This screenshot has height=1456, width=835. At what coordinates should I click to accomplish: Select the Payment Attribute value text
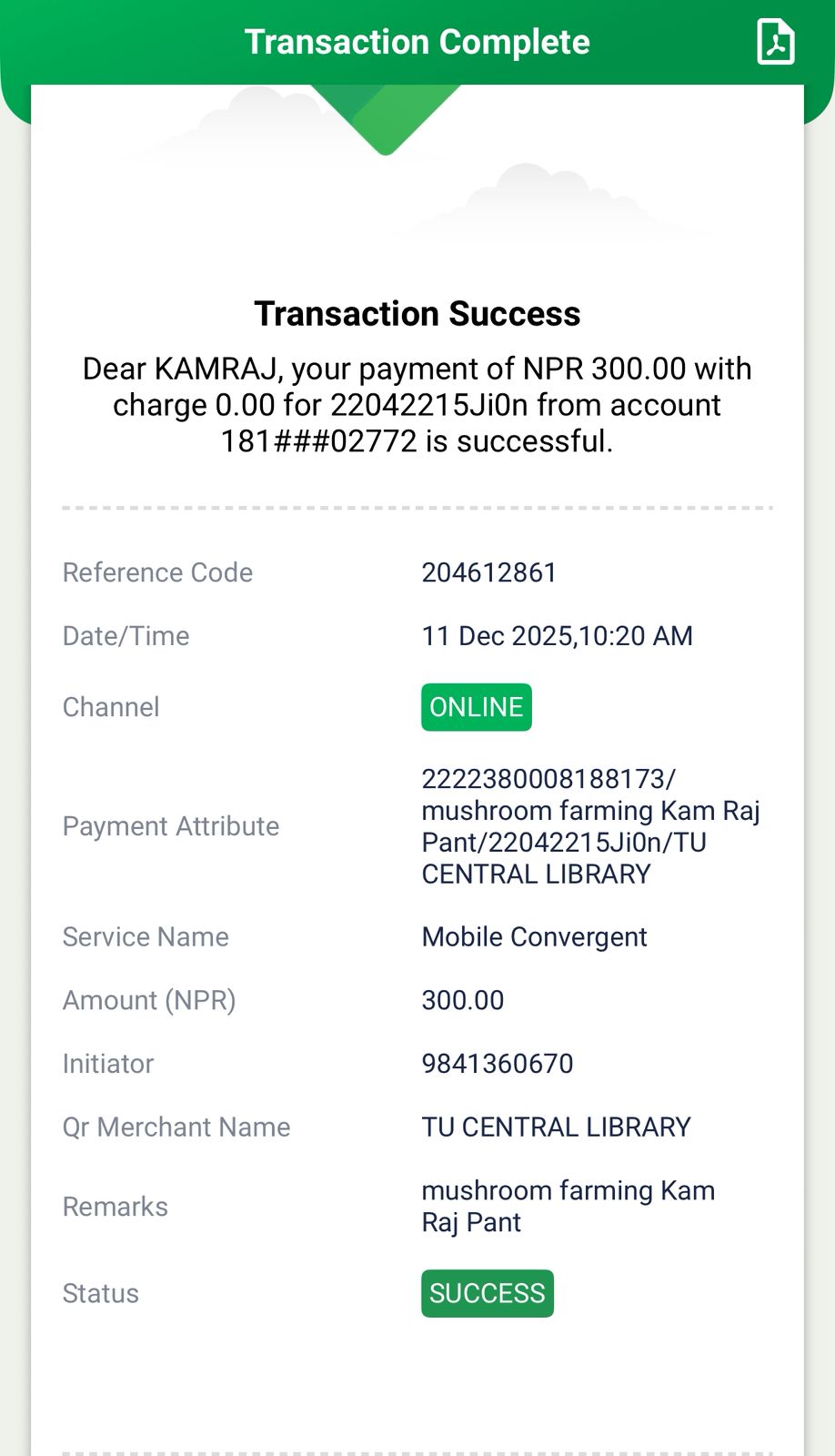pos(589,826)
